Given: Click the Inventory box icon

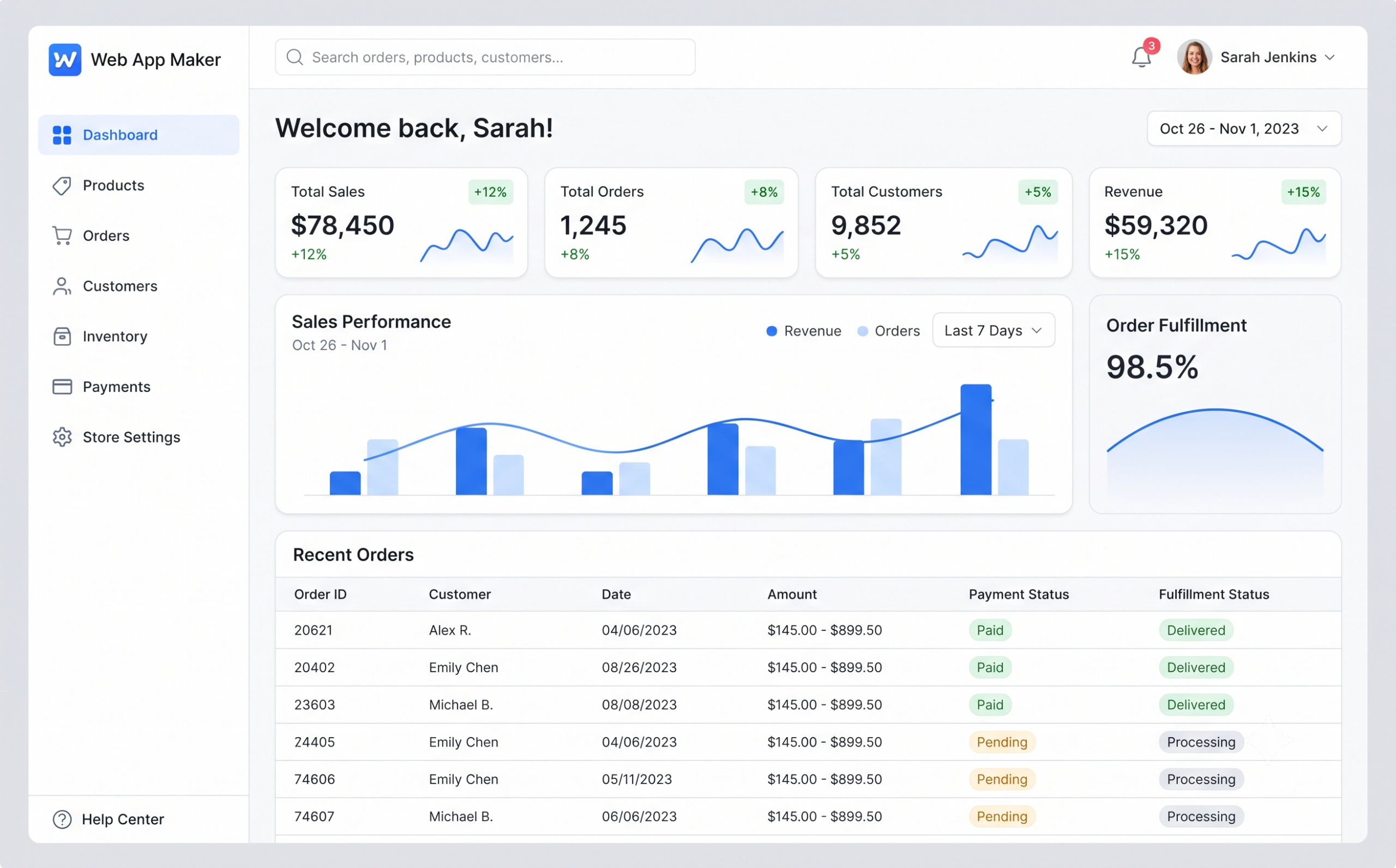Looking at the screenshot, I should [x=62, y=336].
